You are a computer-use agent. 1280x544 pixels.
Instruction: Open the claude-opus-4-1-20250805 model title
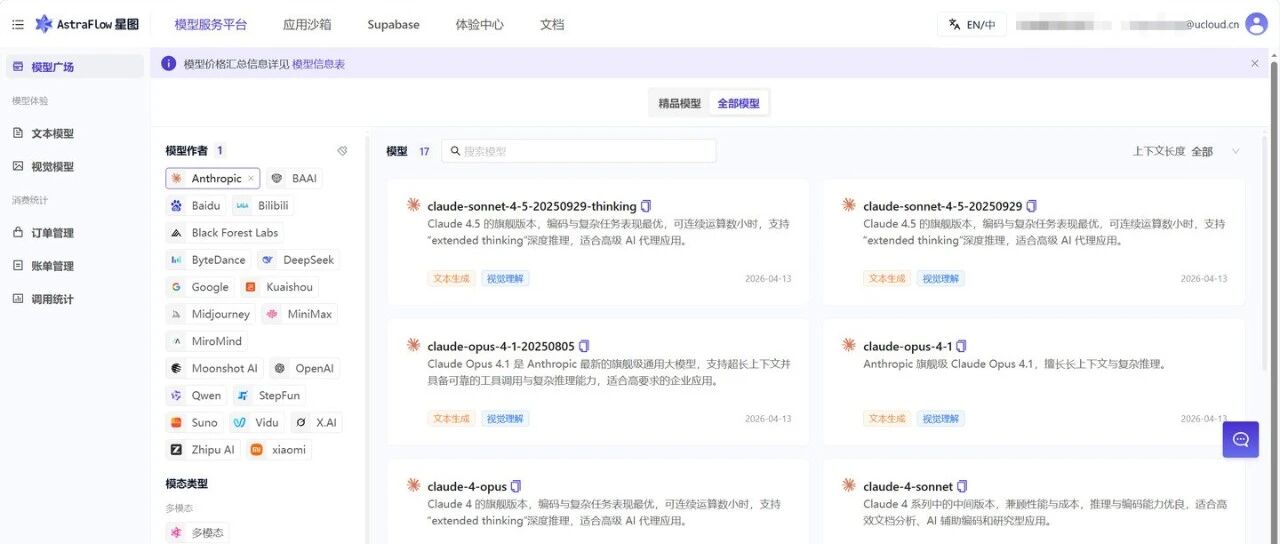[501, 346]
